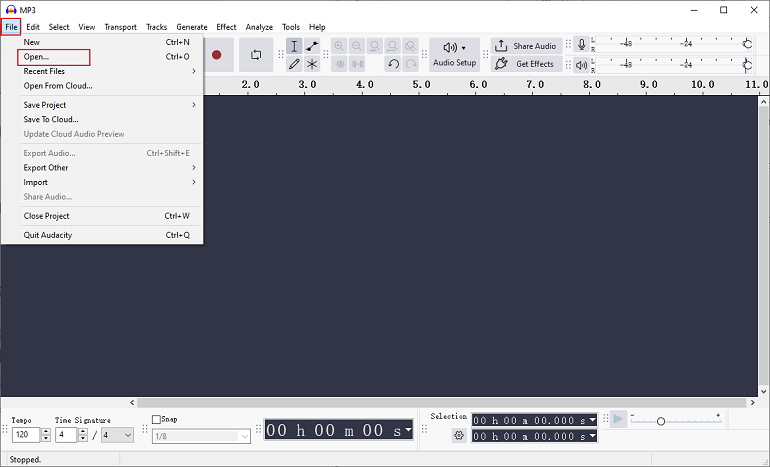Click the horizontal scrollbar left arrow
770x467 pixels.
pyautogui.click(x=132, y=403)
